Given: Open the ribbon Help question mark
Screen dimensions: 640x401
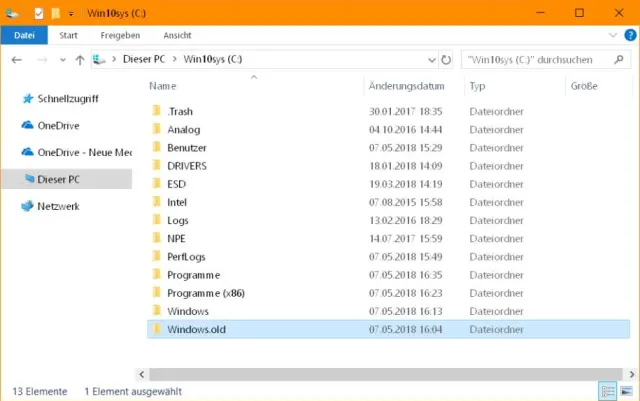Looking at the screenshot, I should (x=629, y=34).
